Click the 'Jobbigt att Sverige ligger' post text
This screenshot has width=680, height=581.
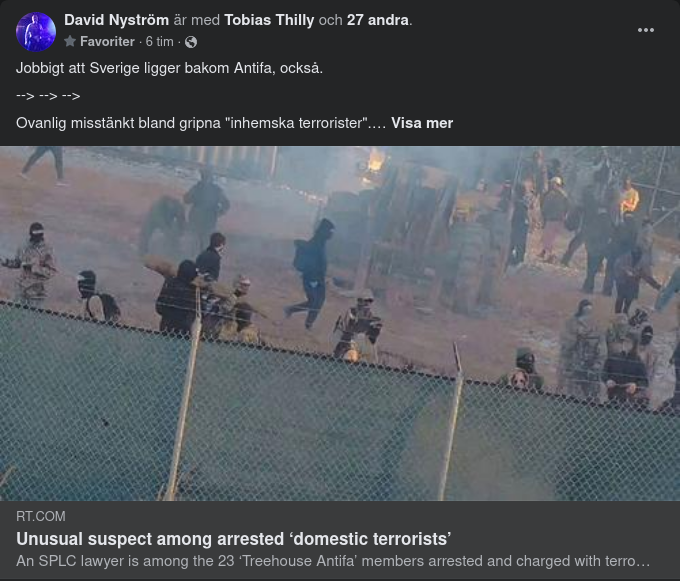click(170, 68)
